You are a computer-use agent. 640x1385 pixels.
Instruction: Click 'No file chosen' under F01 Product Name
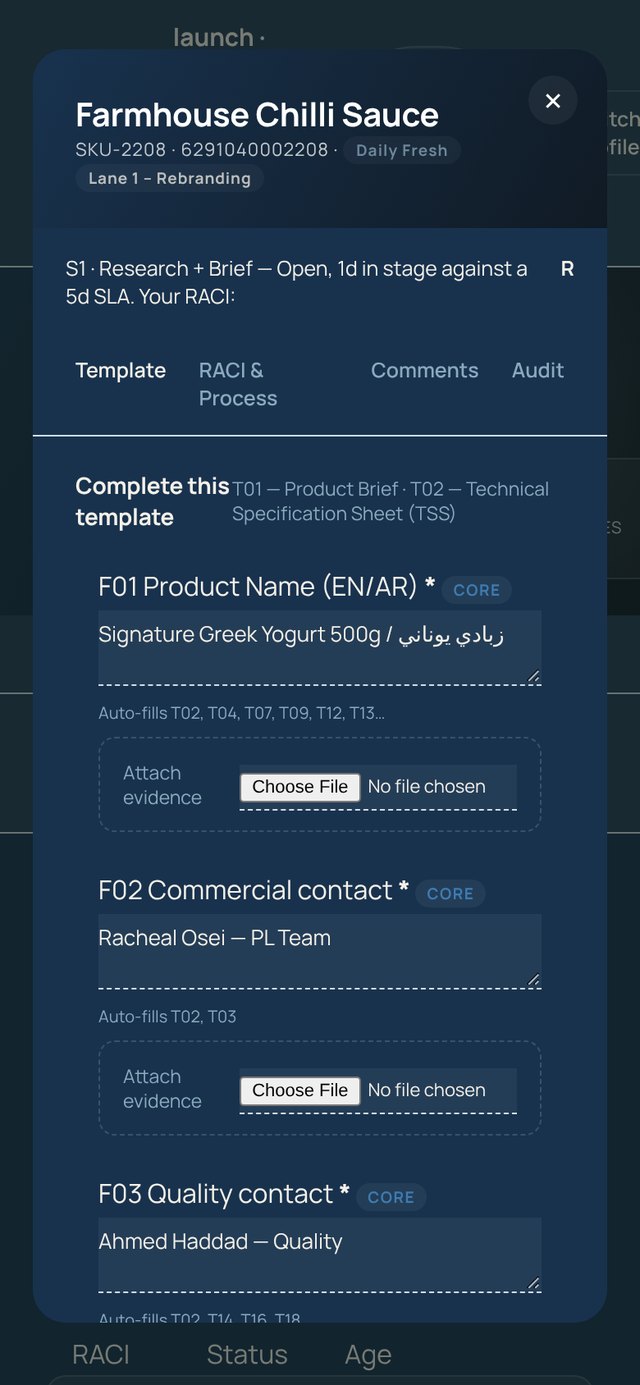point(427,787)
